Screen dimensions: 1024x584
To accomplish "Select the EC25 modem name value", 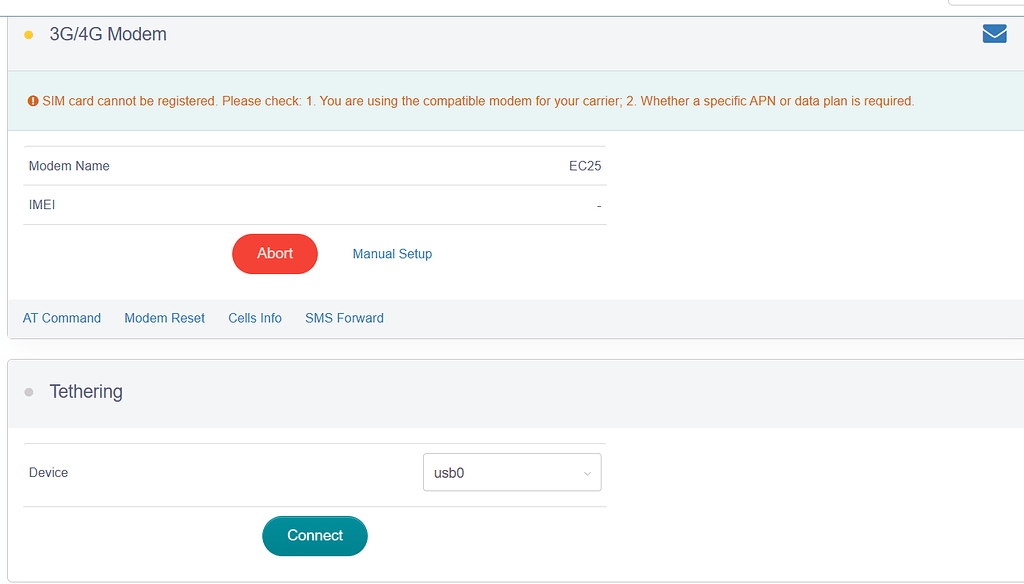I will (585, 166).
